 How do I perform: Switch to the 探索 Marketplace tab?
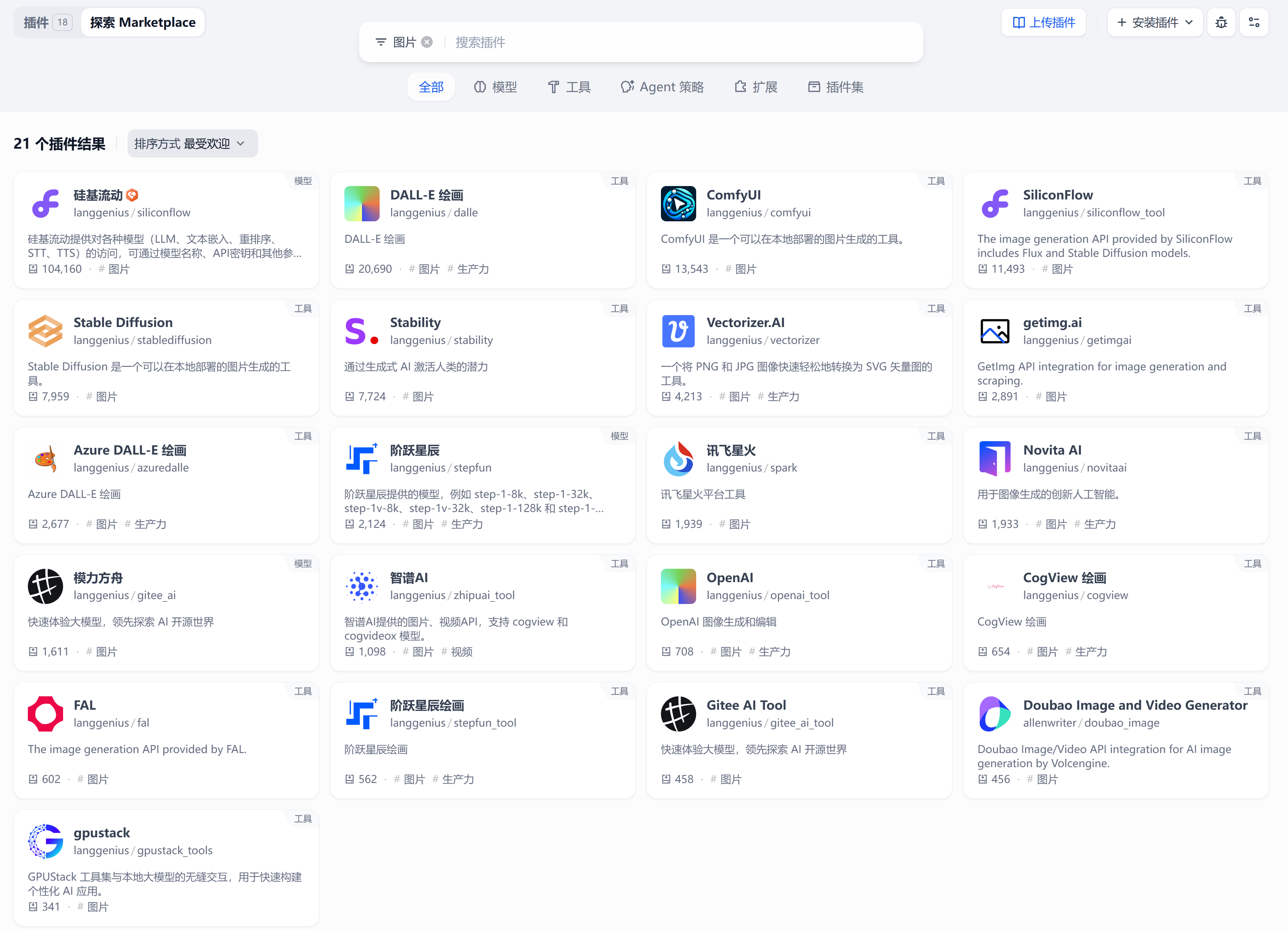coord(142,22)
